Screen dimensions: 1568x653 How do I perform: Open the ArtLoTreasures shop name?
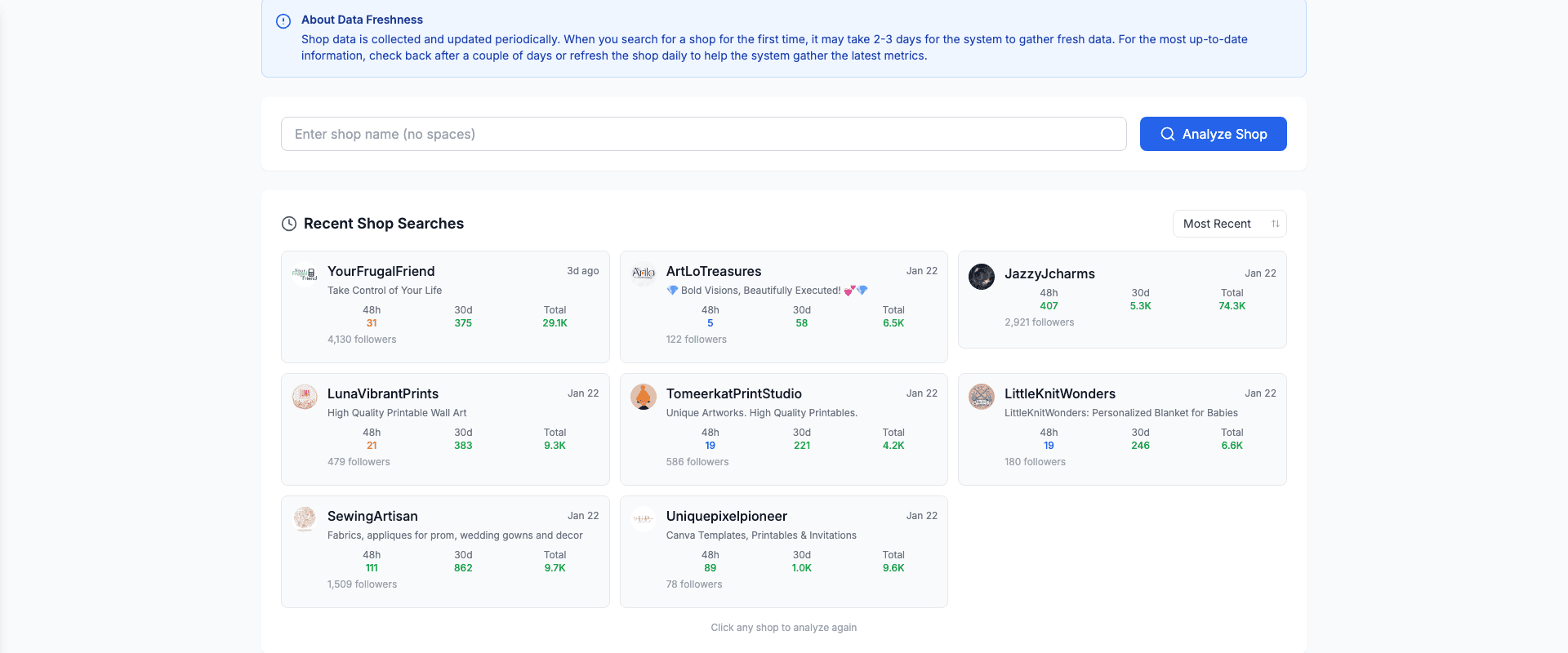tap(714, 271)
